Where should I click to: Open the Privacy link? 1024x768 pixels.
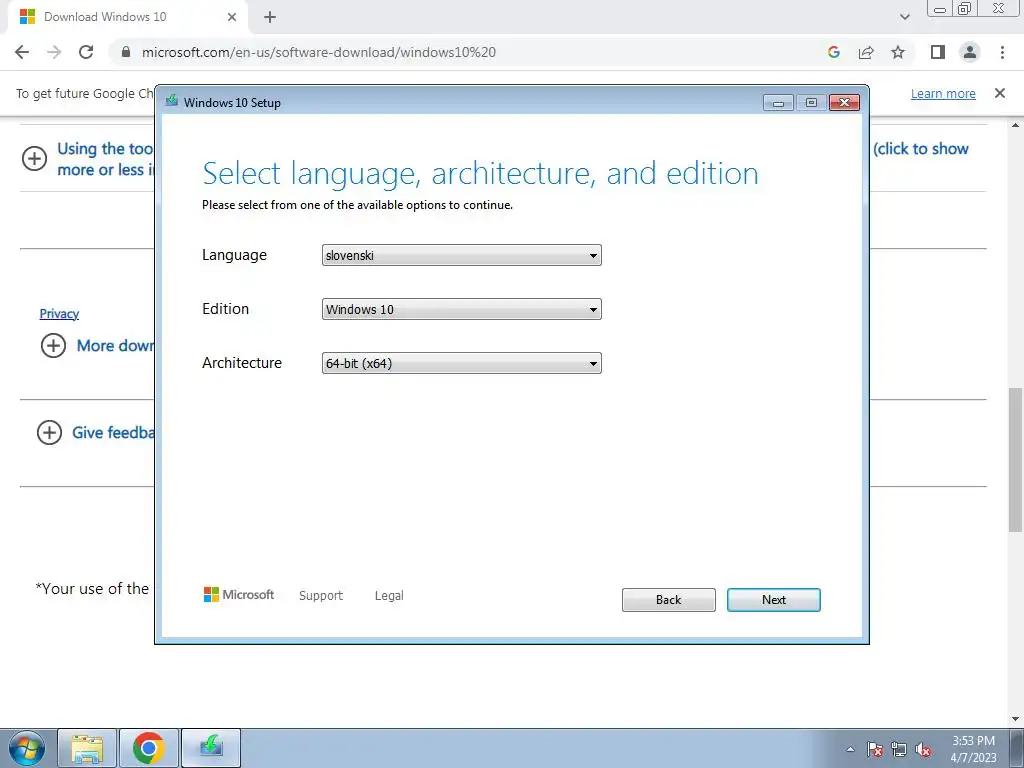(x=59, y=313)
